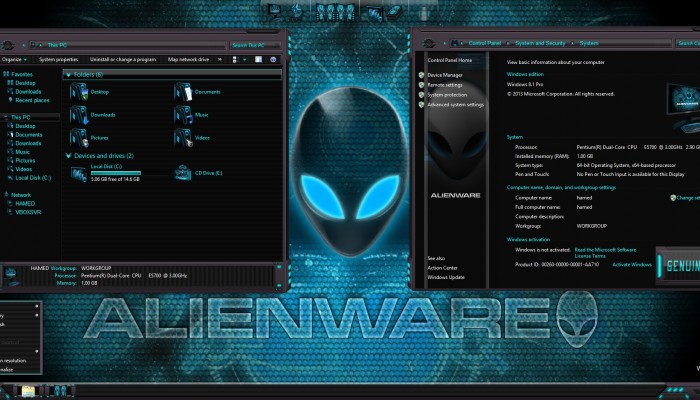700x400 pixels.
Task: Open the Music folder icon
Action: (183, 115)
